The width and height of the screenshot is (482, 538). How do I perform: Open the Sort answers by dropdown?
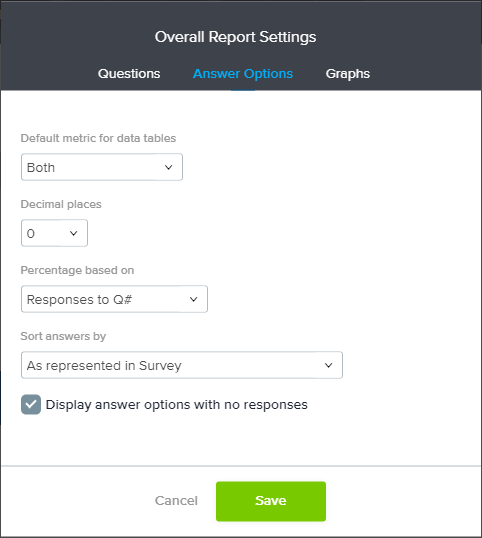182,365
